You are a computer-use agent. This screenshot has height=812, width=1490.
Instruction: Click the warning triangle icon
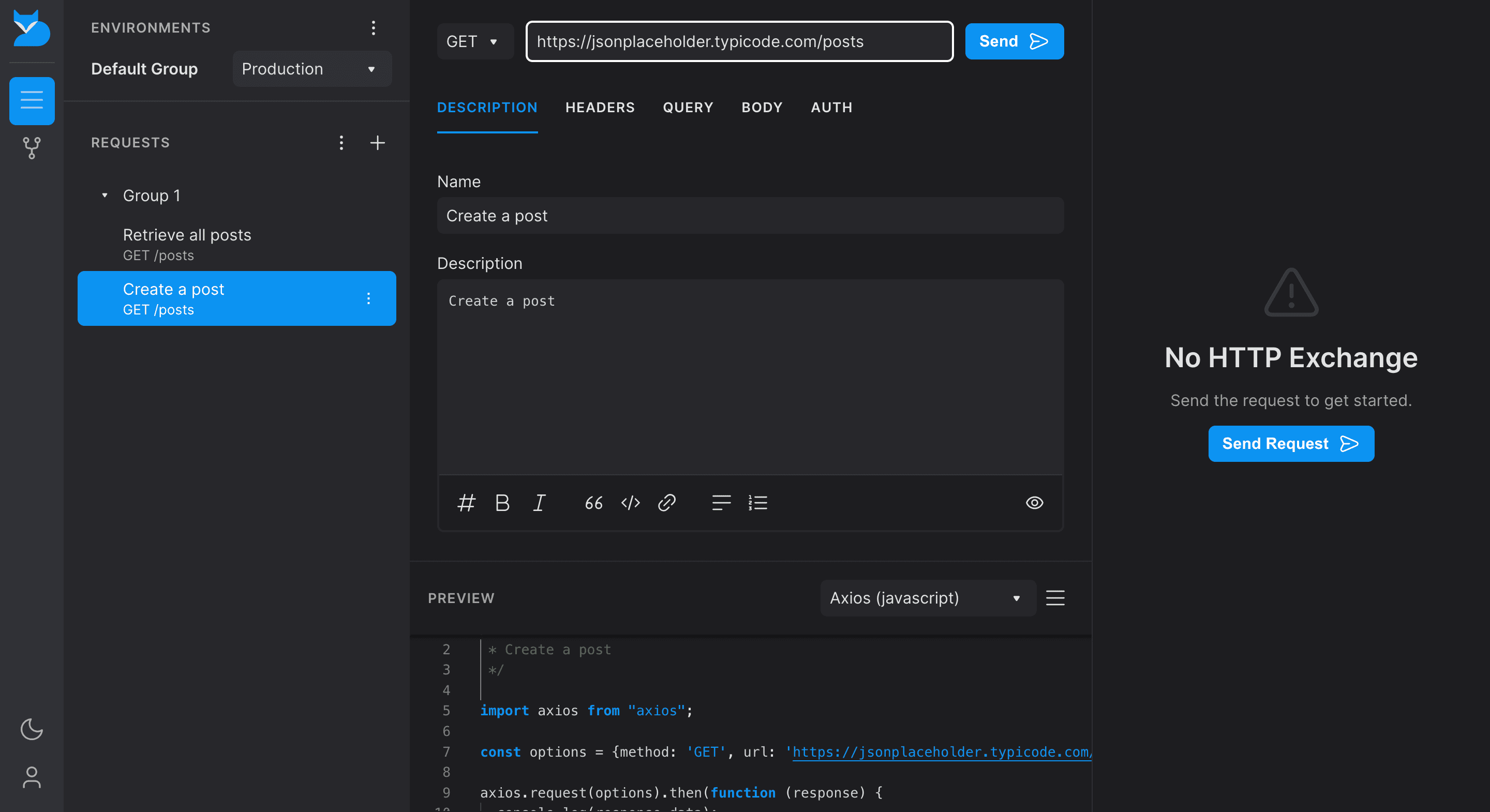pos(1291,292)
